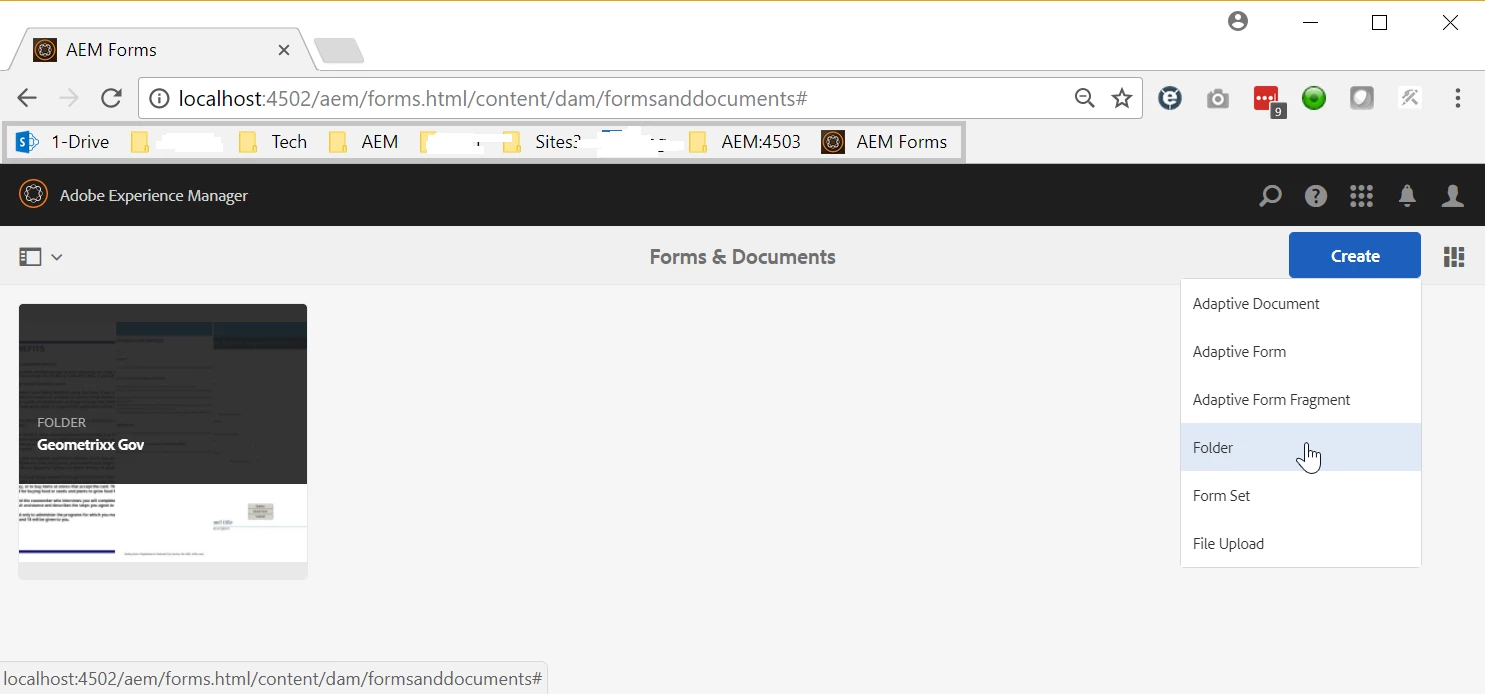Click the gray shield extension icon
The image size is (1485, 694).
[x=1362, y=98]
